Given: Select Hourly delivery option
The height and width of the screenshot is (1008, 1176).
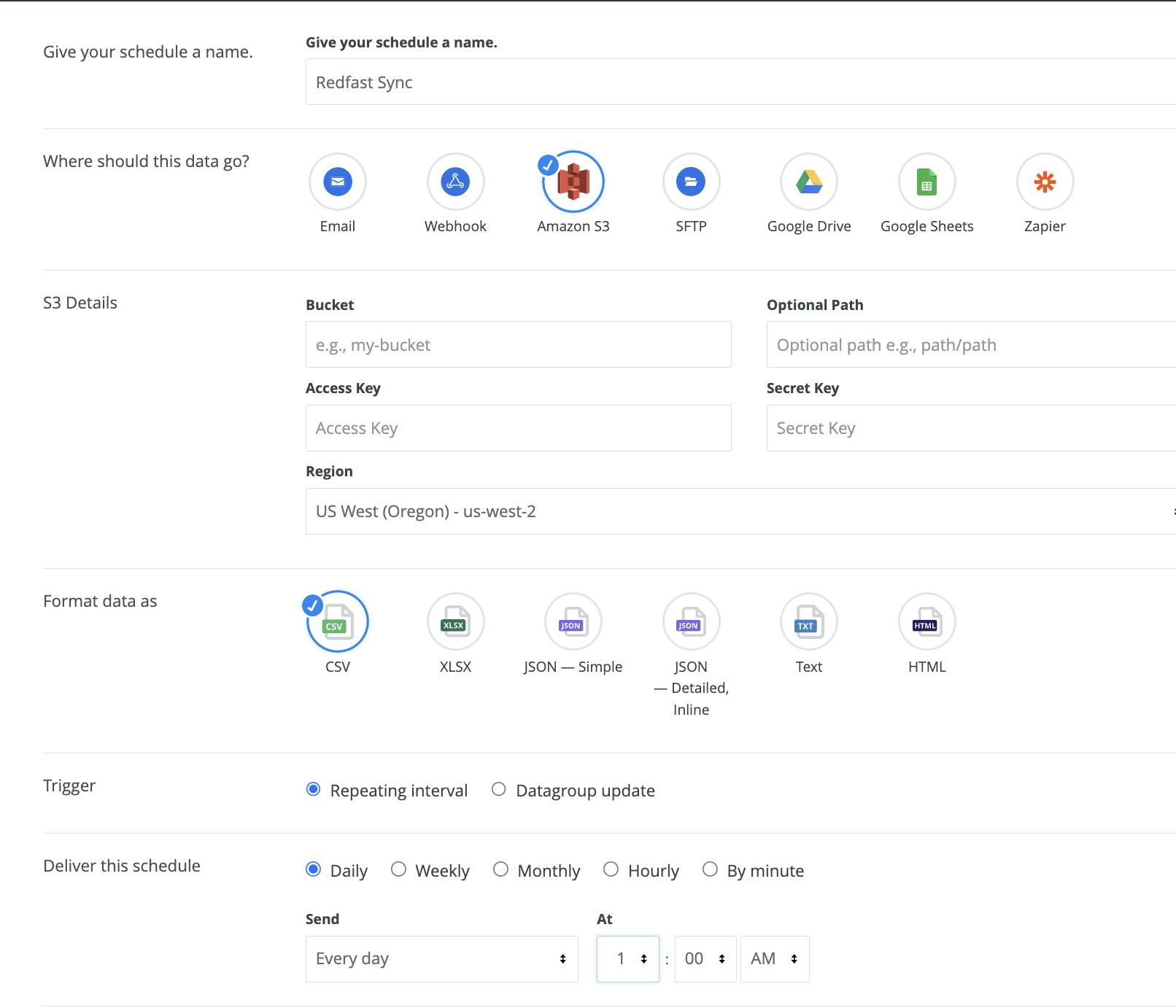Looking at the screenshot, I should [x=611, y=869].
